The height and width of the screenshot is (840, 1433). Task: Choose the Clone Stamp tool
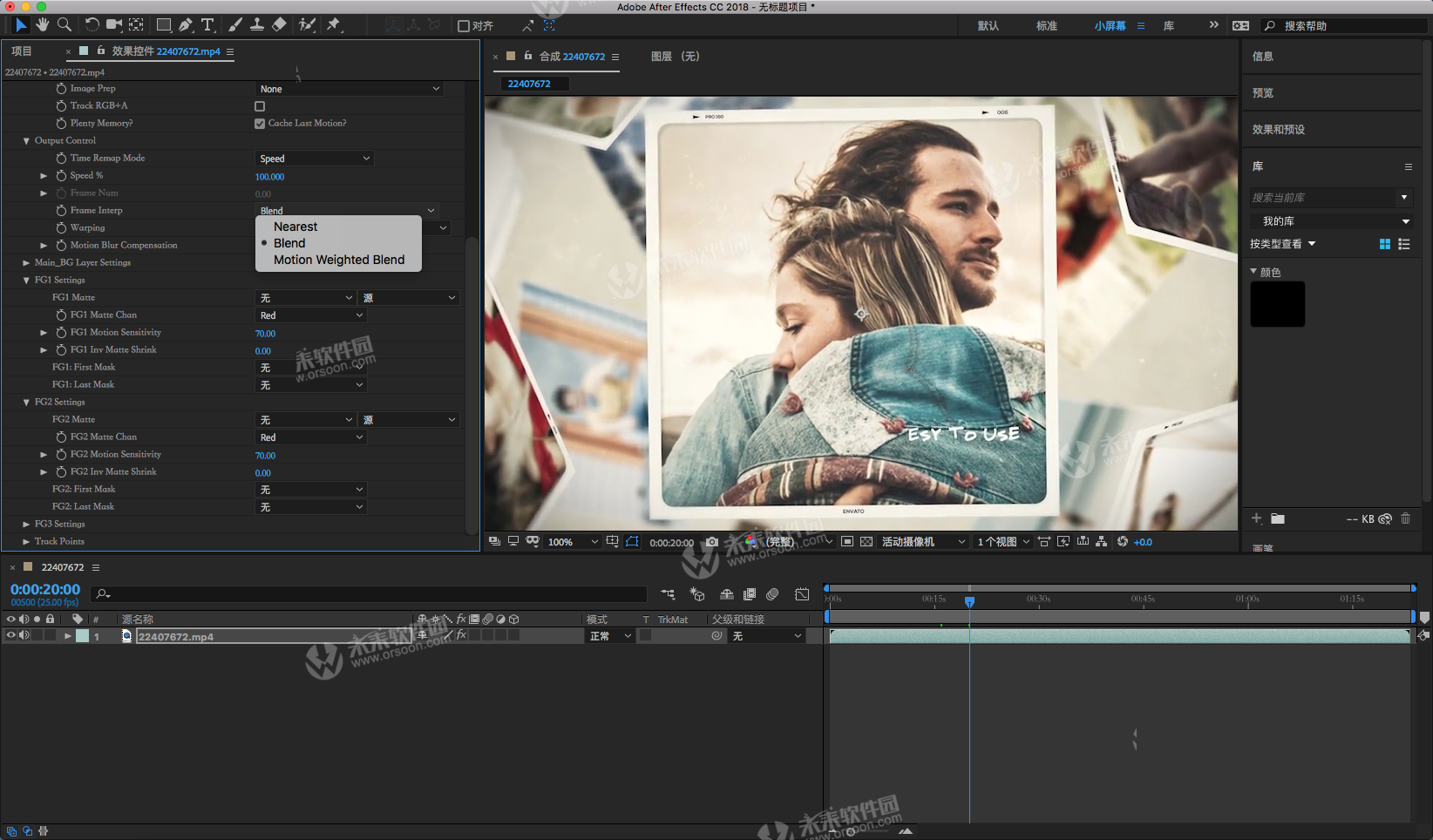[x=257, y=24]
